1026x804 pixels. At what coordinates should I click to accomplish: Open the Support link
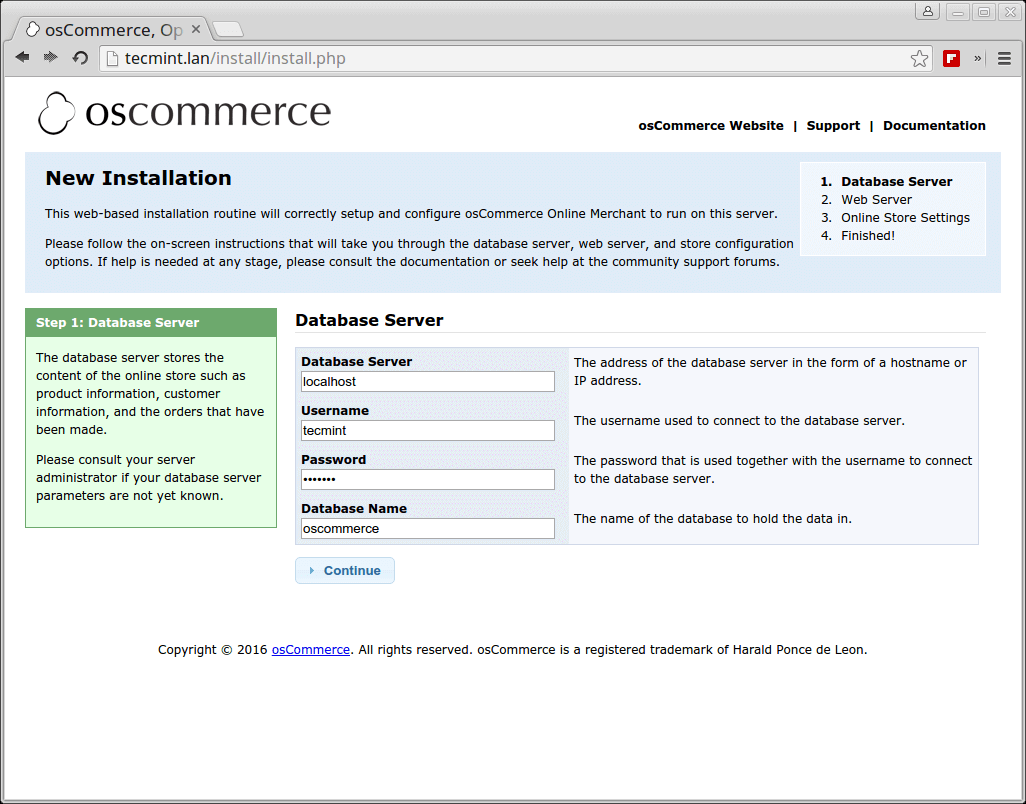[833, 126]
